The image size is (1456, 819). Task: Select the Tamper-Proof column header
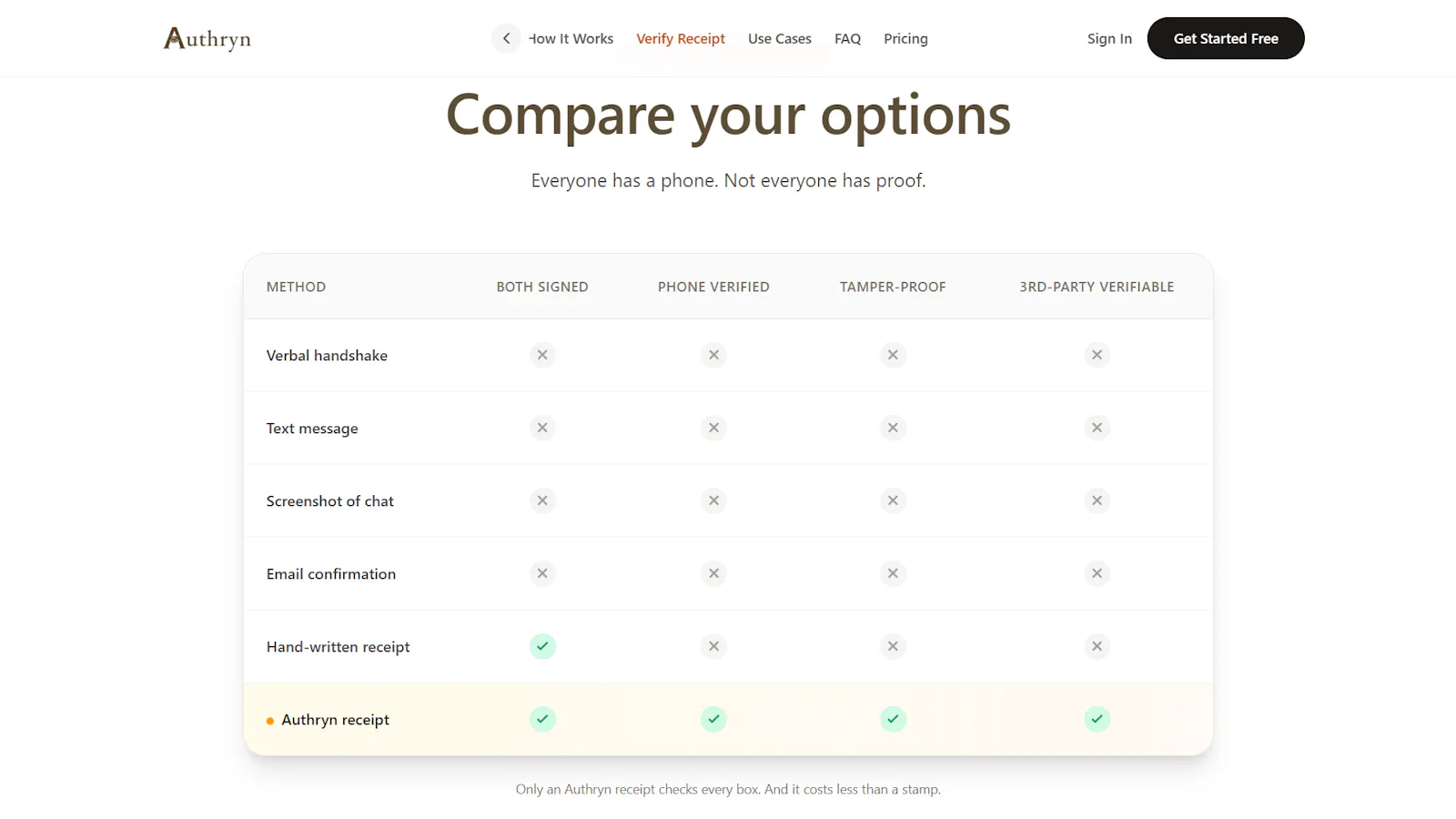(893, 287)
